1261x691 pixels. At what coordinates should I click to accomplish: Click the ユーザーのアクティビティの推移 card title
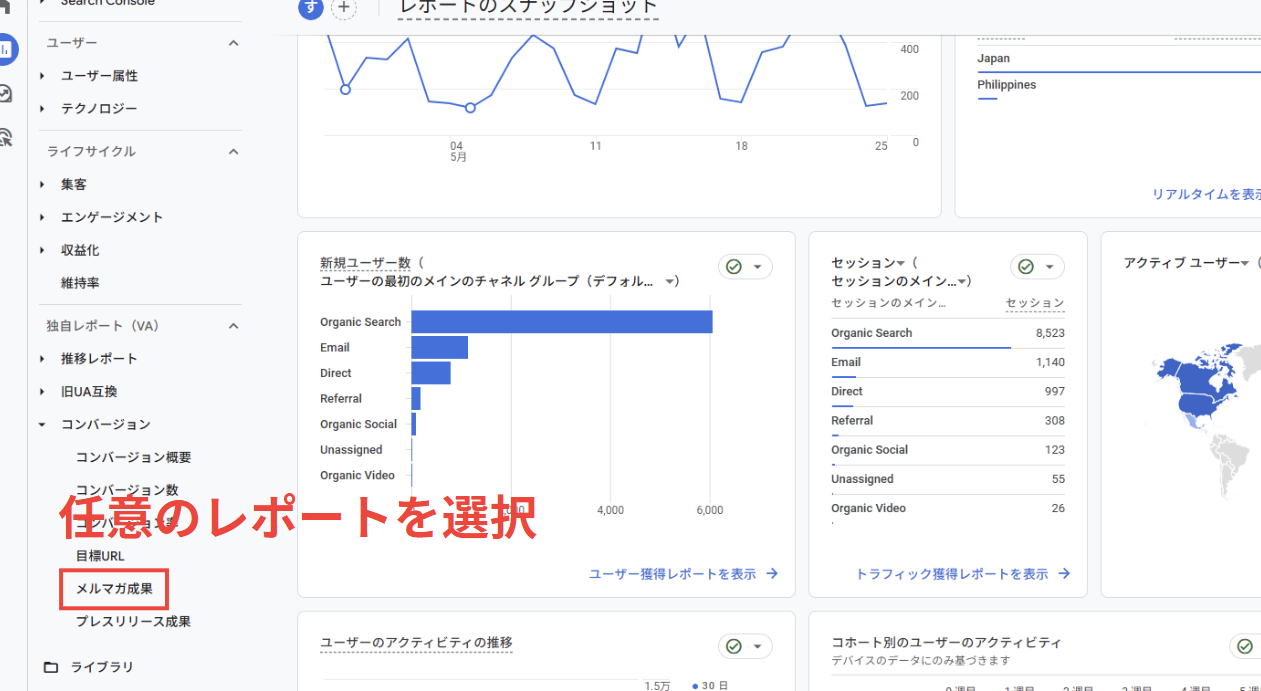(416, 642)
